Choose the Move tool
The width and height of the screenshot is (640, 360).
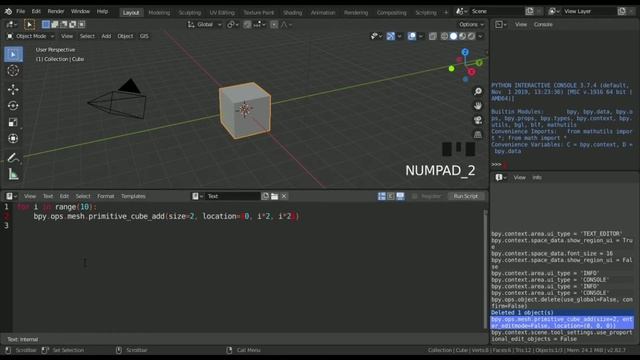click(13, 89)
